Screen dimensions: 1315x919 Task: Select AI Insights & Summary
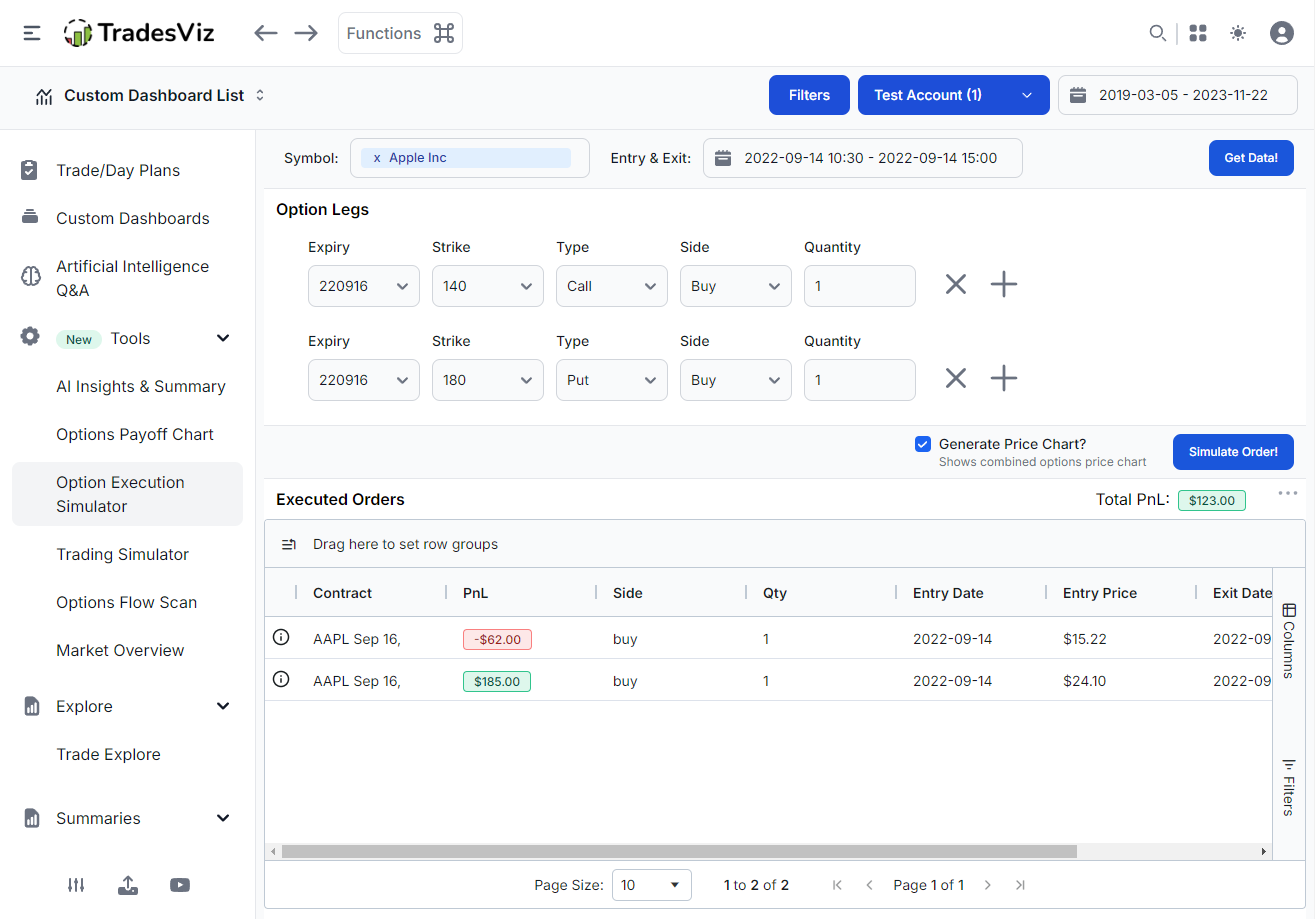pyautogui.click(x=141, y=386)
